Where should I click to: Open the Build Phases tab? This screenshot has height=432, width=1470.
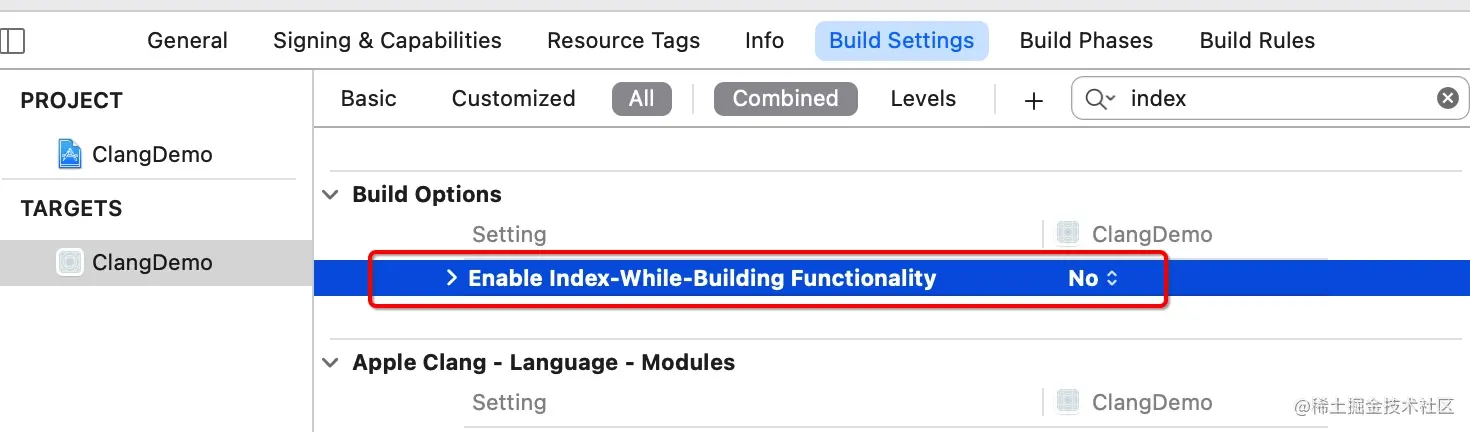click(1086, 41)
